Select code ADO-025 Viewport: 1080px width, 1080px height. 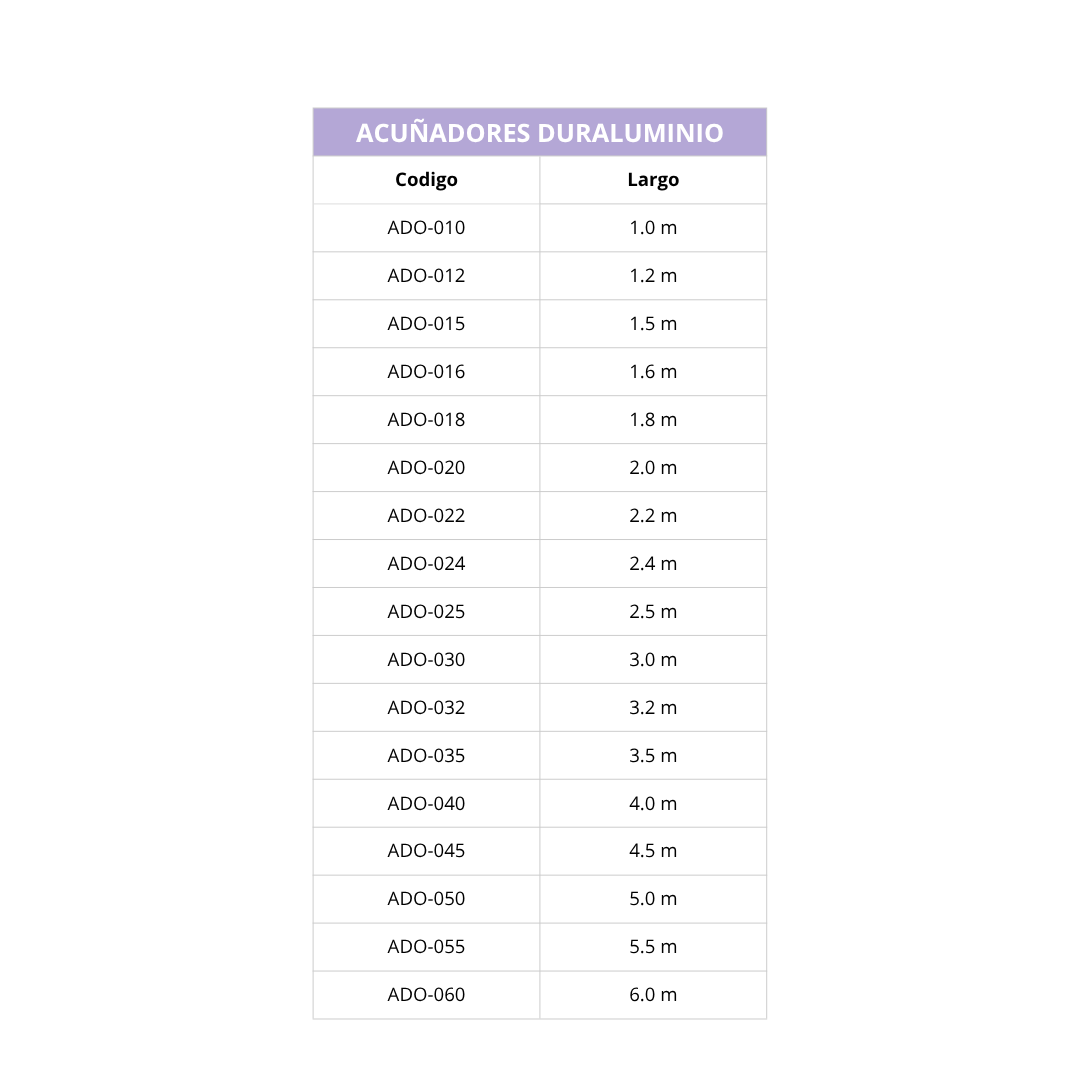click(x=426, y=612)
